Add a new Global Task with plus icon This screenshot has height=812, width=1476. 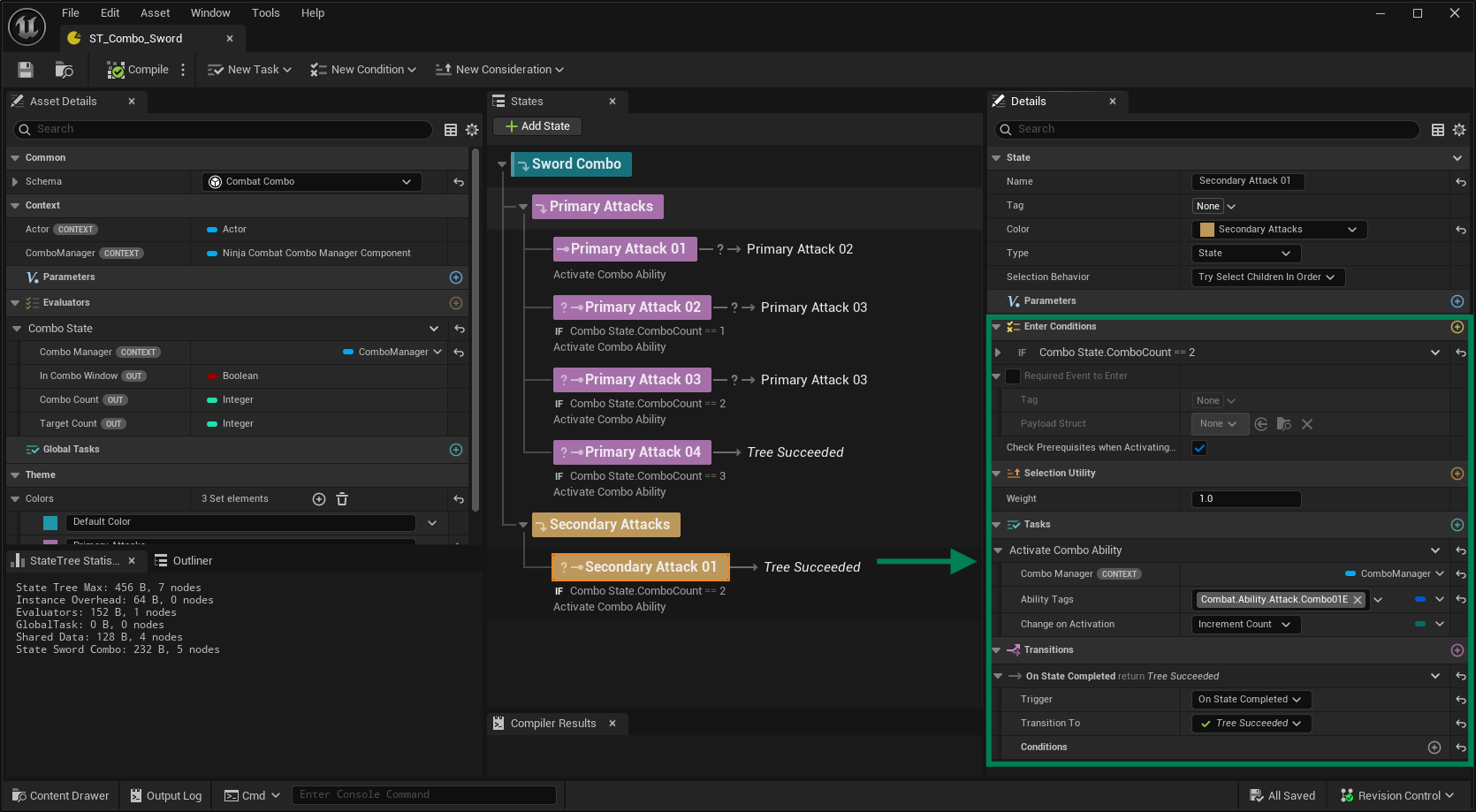[x=456, y=450]
